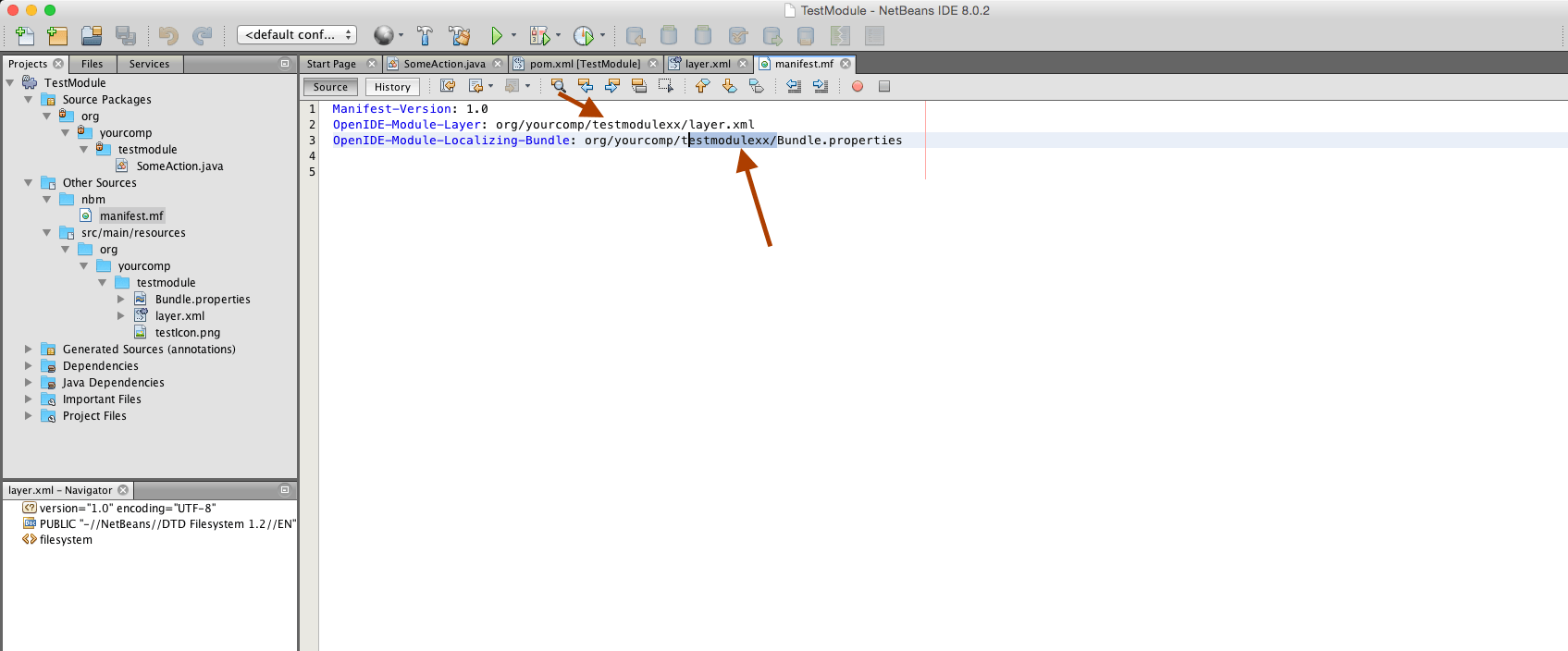This screenshot has width=1568, height=651.
Task: Click the Clean and Build icon
Action: [459, 36]
